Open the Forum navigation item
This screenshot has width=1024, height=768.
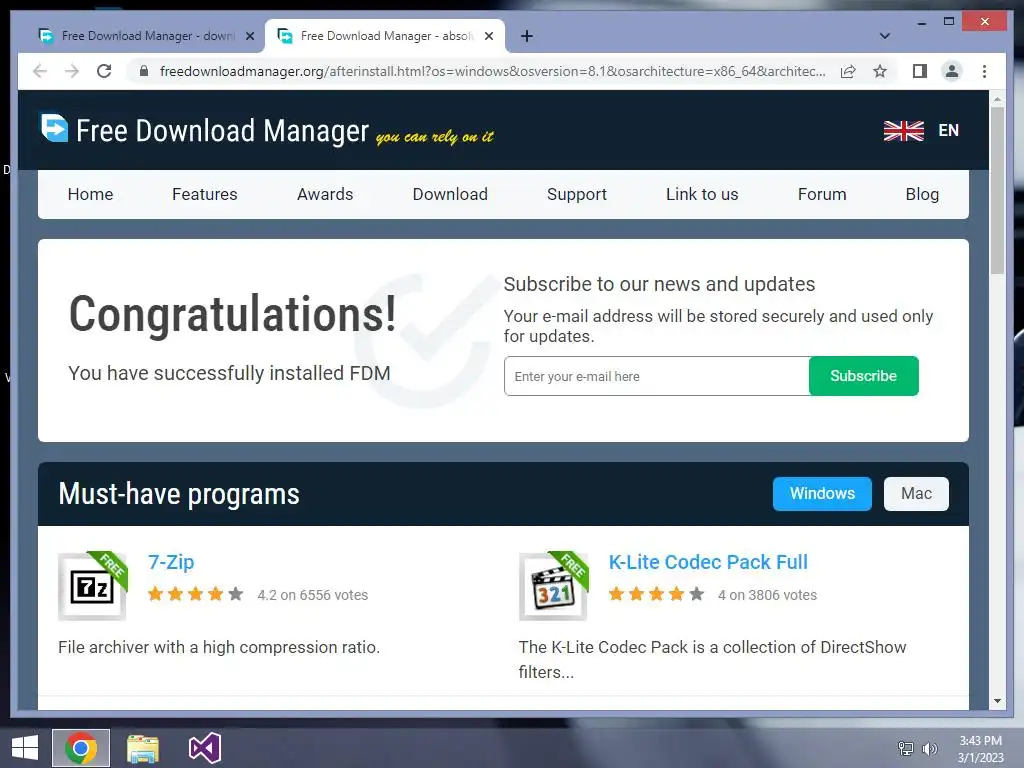[x=822, y=194]
